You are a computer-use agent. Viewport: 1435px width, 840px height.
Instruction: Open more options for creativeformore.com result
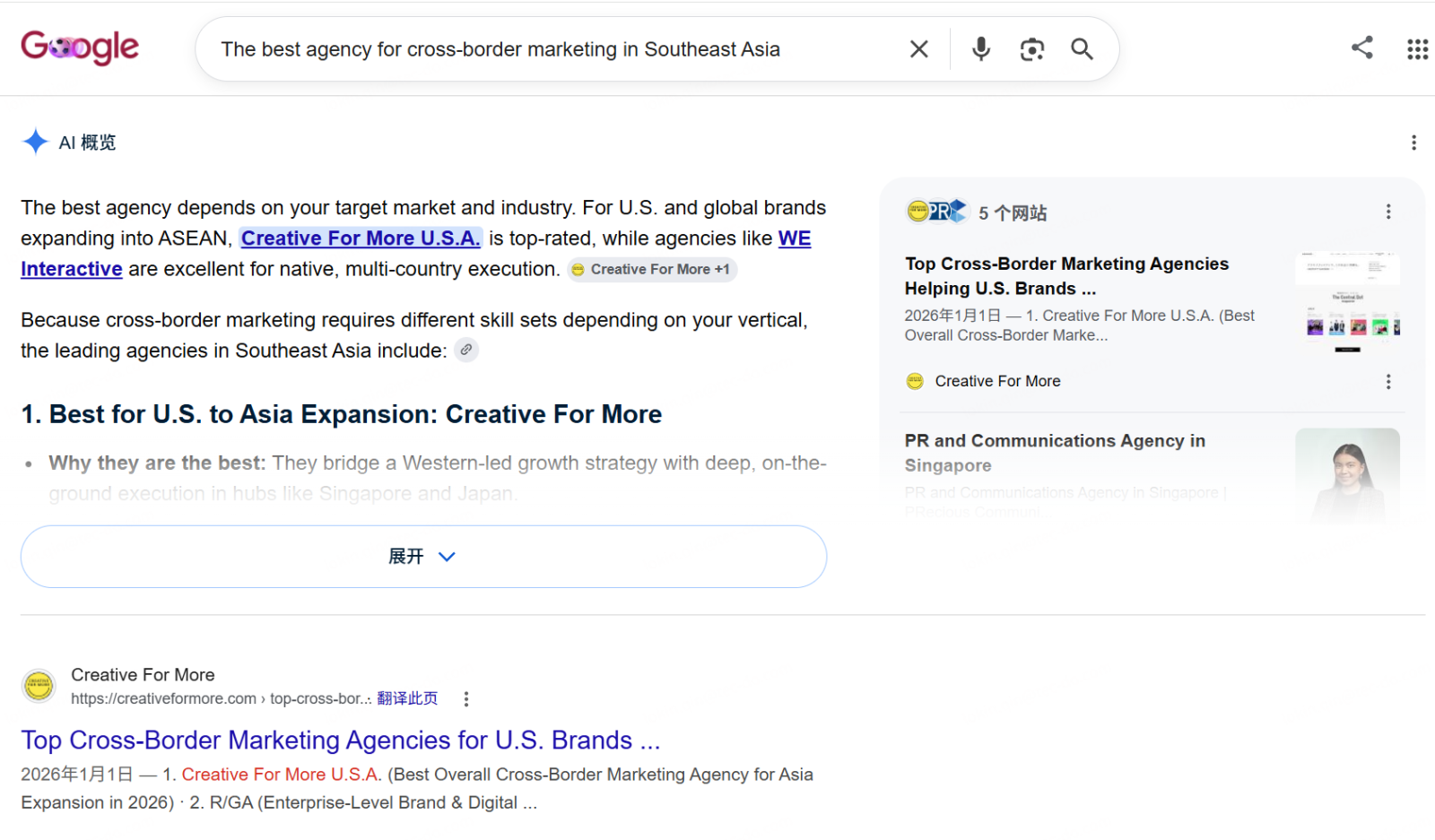coord(466,699)
